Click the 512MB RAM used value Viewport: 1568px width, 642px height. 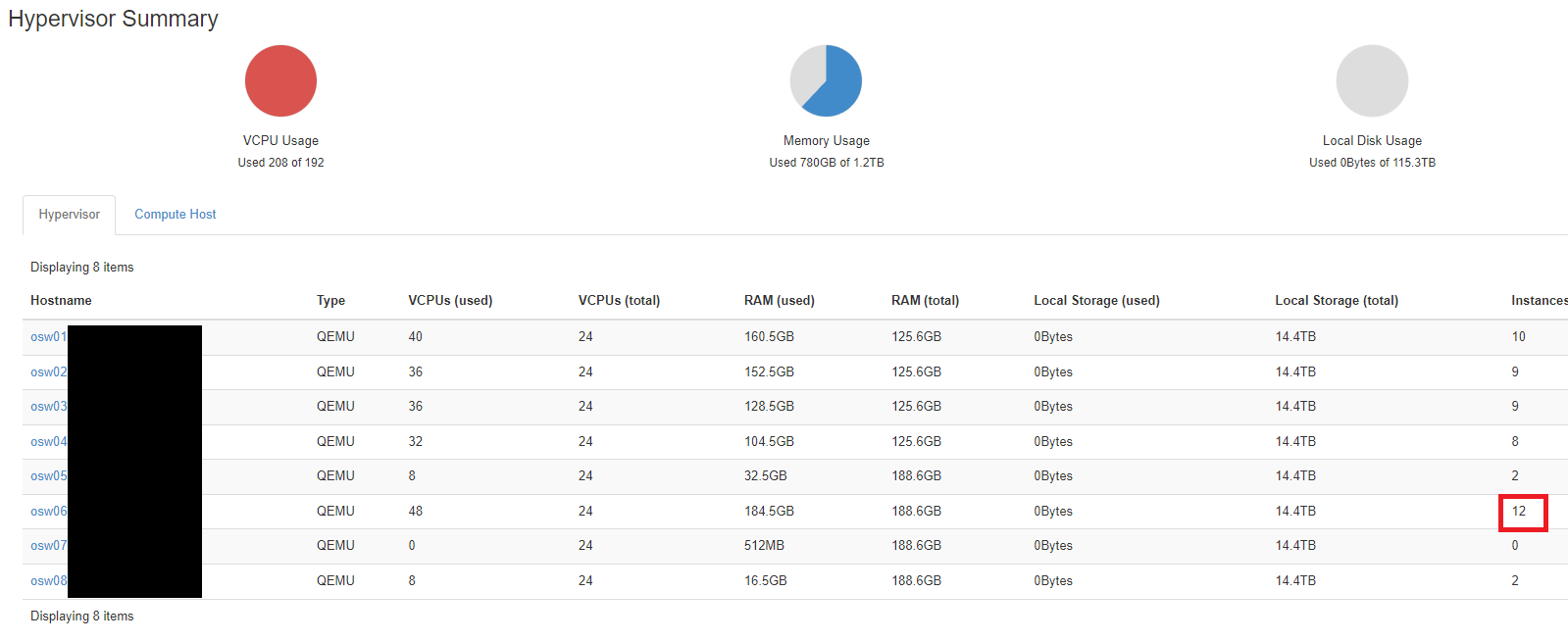[764, 546]
